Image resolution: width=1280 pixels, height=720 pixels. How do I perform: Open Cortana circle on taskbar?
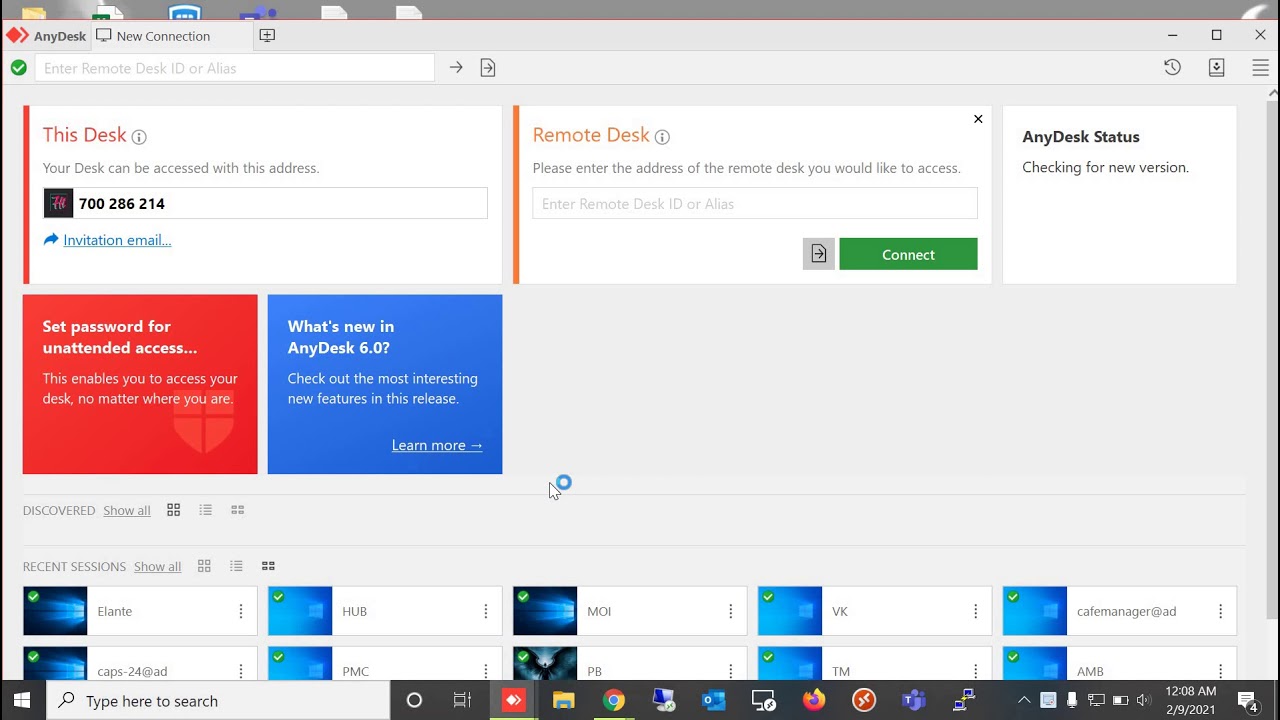tap(414, 700)
